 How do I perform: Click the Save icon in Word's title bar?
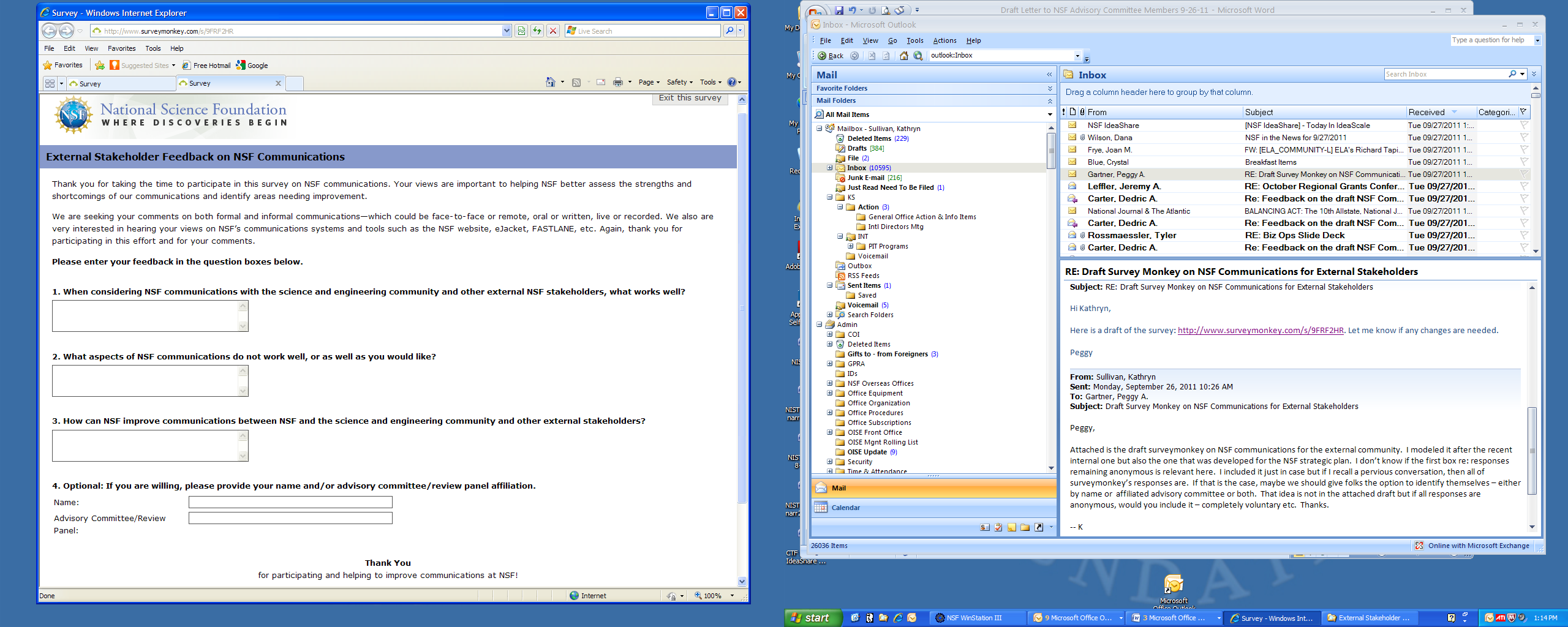(839, 10)
